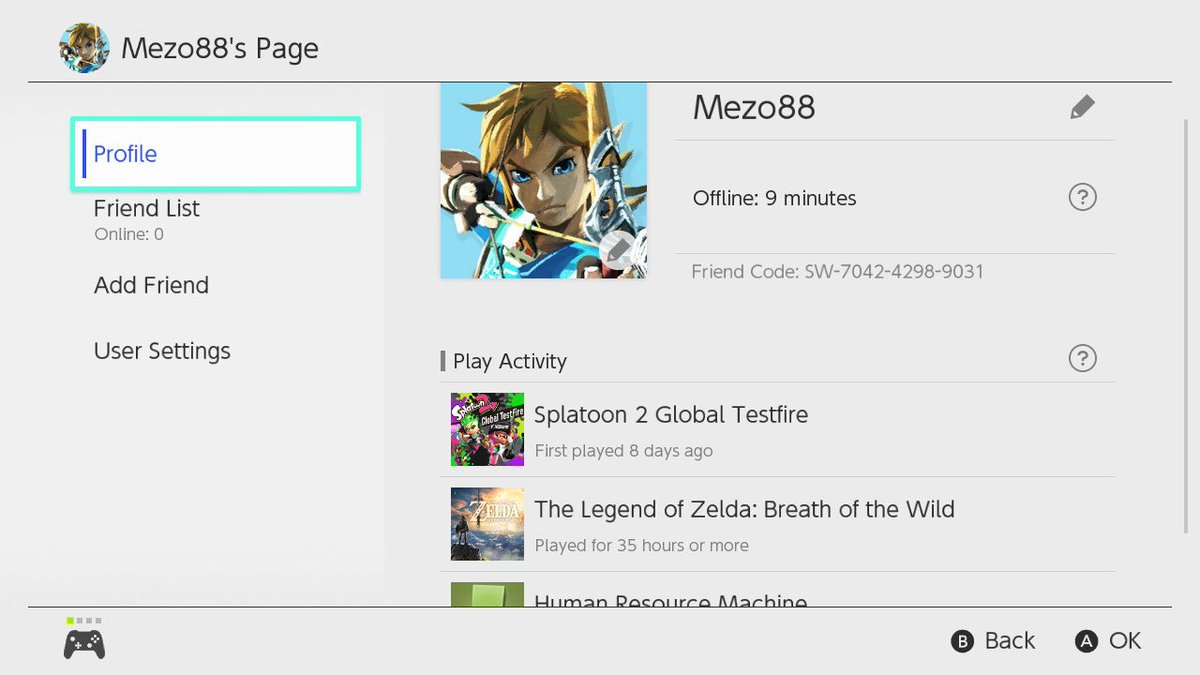Click the pencil icon beside the Mezo88 nickname
The height and width of the screenshot is (675, 1200).
[x=1082, y=107]
